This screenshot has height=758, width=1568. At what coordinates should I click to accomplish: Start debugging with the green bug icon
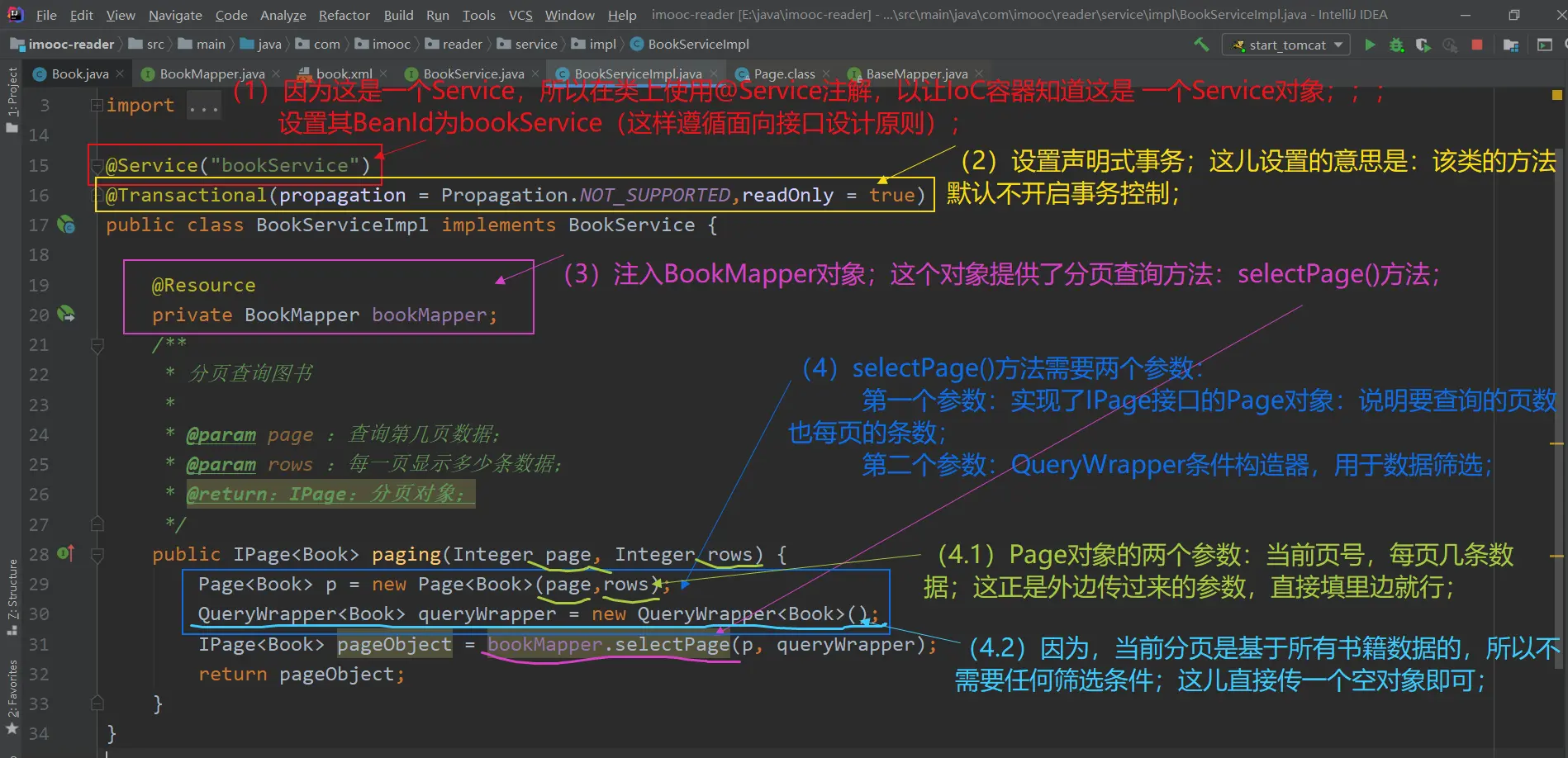(x=1396, y=45)
